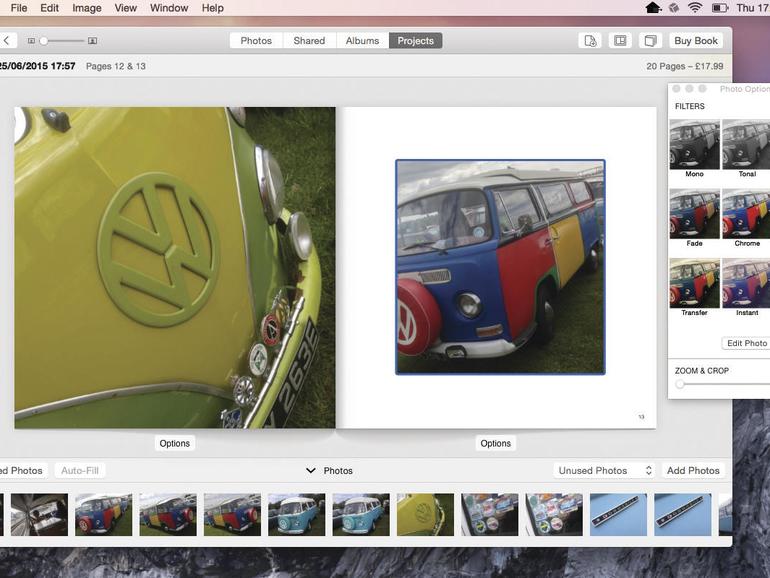Click the small thumbnail zoom-out icon
The width and height of the screenshot is (770, 578).
pos(31,41)
